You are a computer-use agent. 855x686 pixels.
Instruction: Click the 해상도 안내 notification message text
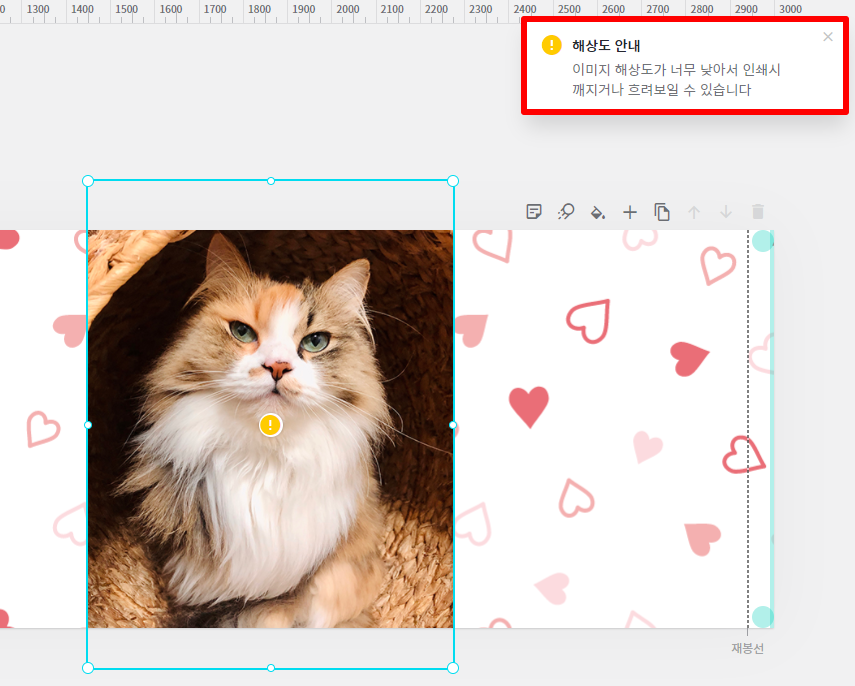(675, 80)
